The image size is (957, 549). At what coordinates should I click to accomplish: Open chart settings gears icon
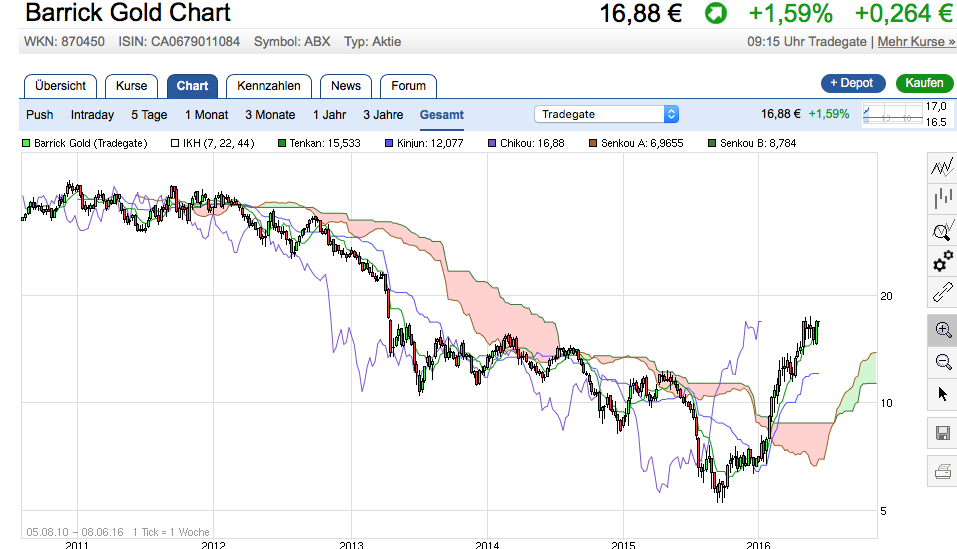(x=941, y=263)
